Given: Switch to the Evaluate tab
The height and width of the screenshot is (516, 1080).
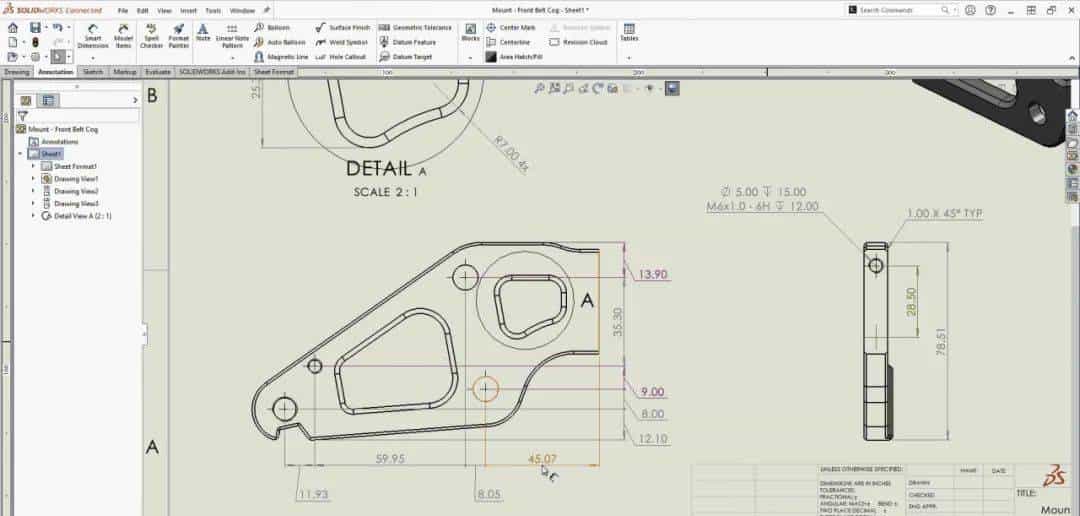Looking at the screenshot, I should click(x=158, y=72).
